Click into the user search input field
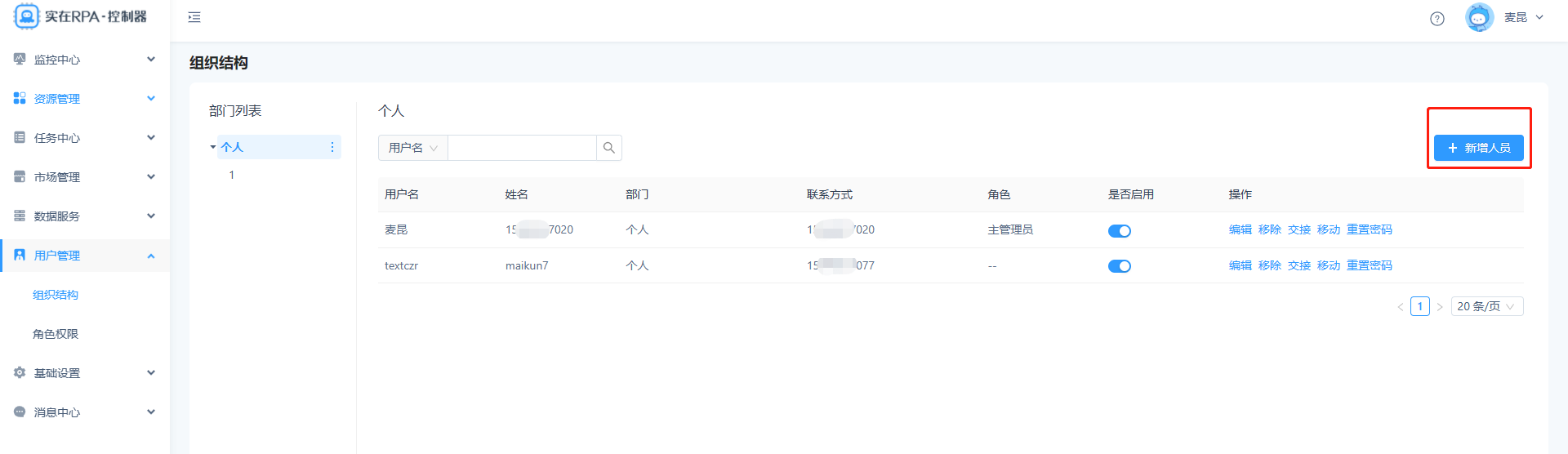The width and height of the screenshot is (1568, 454). pyautogui.click(x=522, y=148)
